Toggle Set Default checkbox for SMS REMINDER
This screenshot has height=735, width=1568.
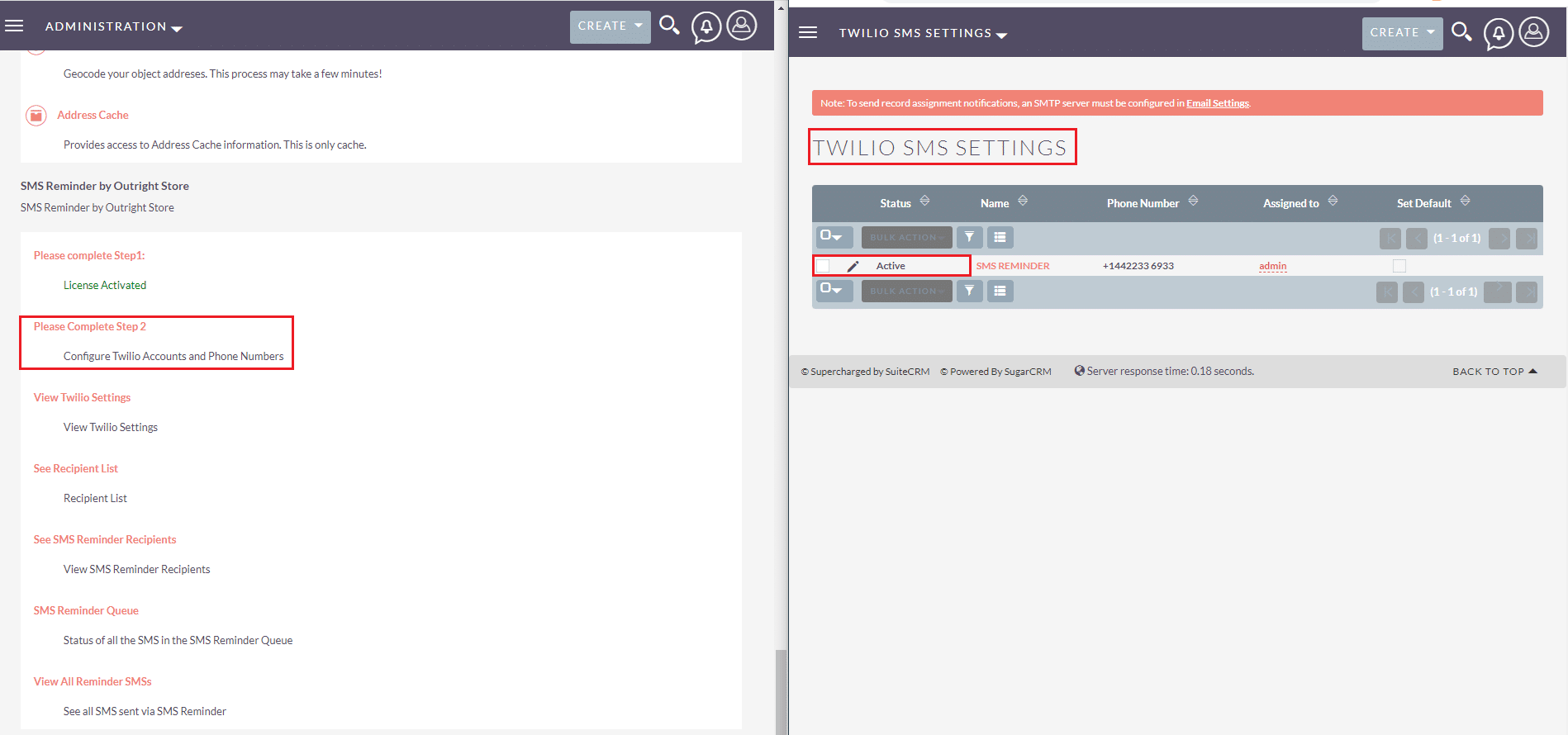1399,266
